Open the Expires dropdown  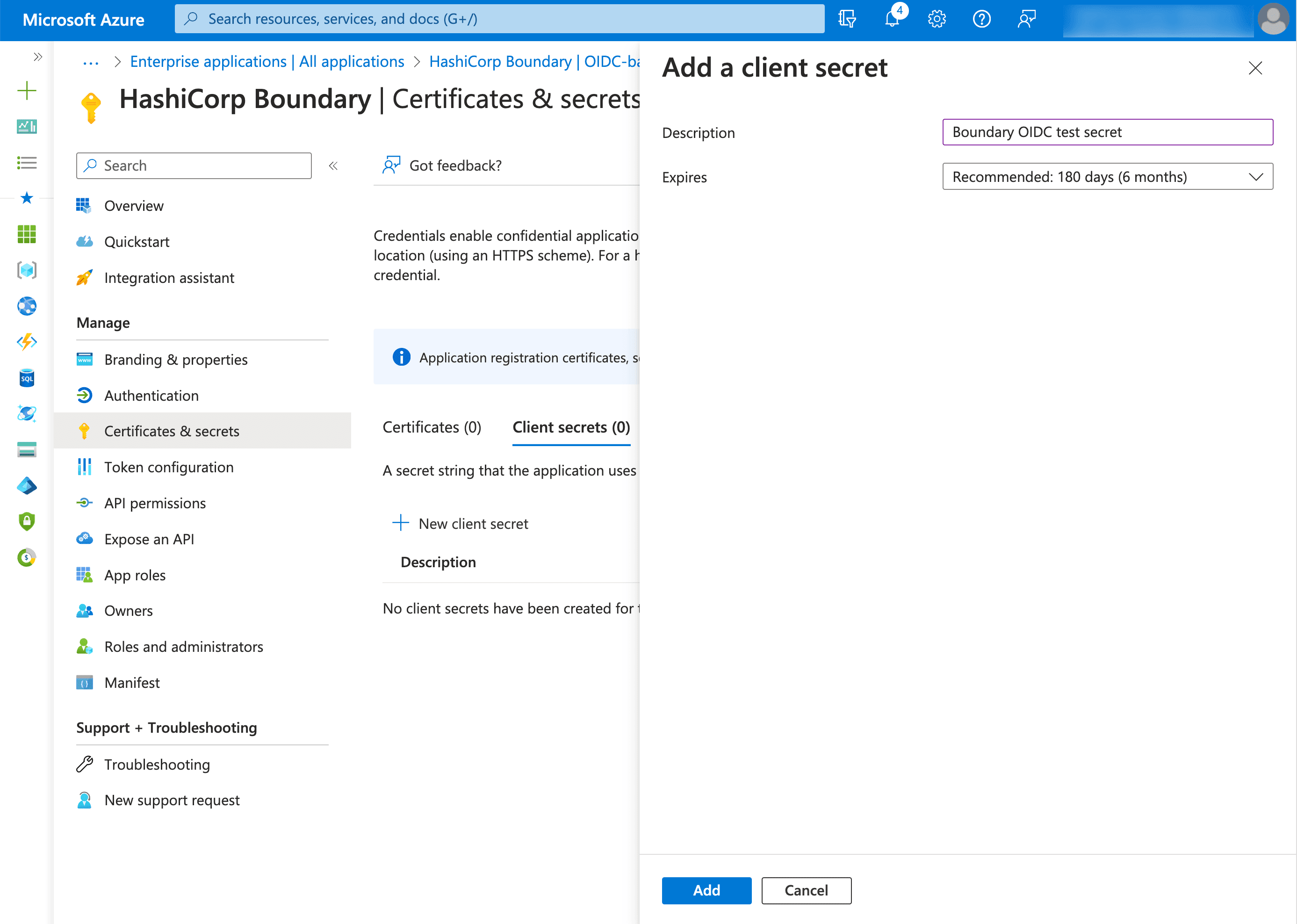(1108, 177)
